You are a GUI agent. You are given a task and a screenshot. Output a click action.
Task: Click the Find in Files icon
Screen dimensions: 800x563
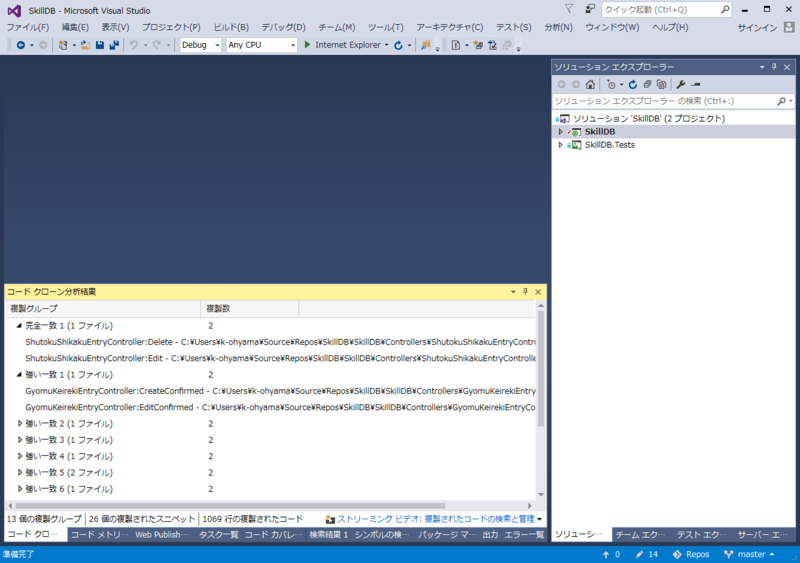pyautogui.click(x=425, y=45)
